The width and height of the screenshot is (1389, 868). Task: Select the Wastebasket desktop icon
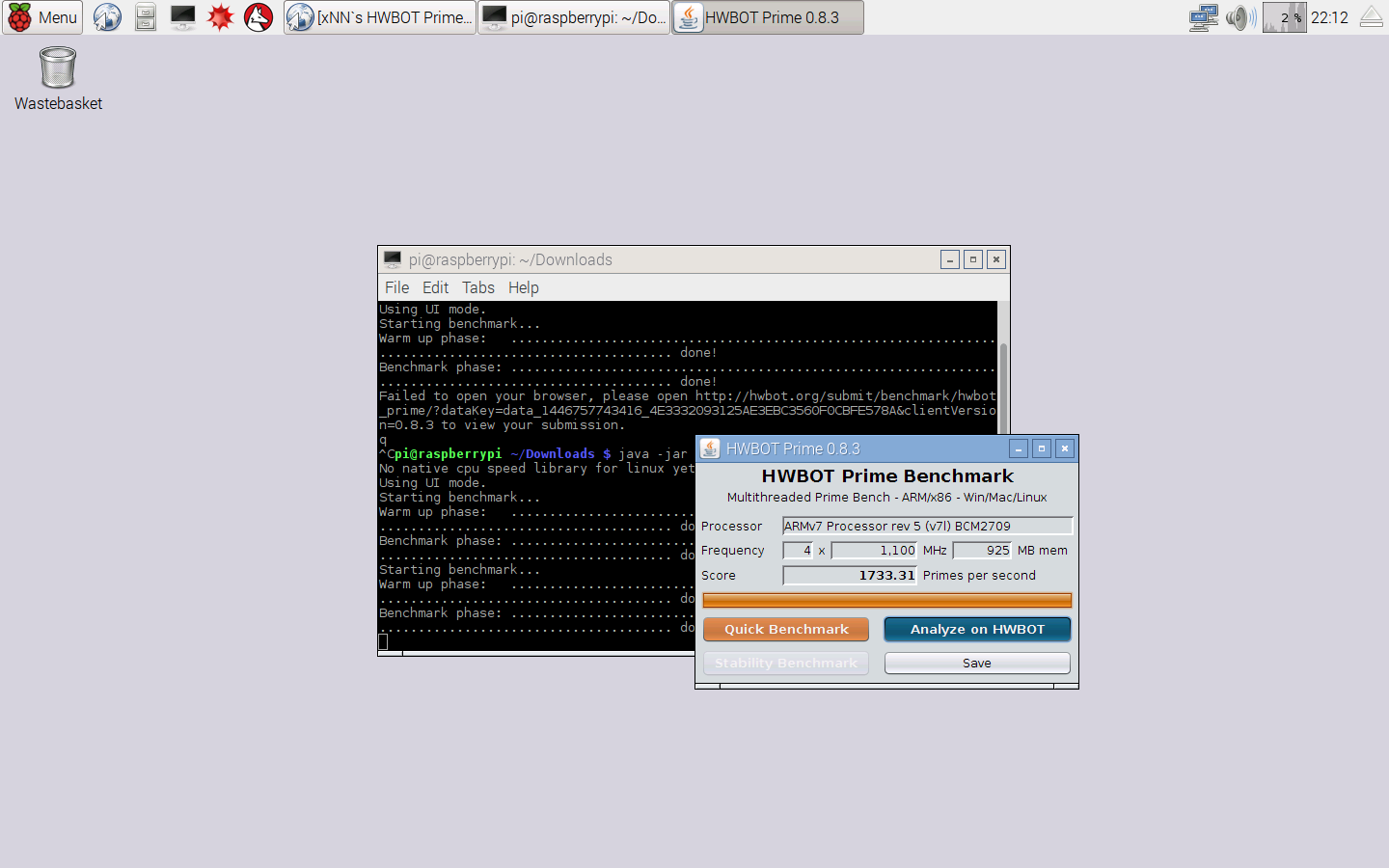(x=58, y=79)
